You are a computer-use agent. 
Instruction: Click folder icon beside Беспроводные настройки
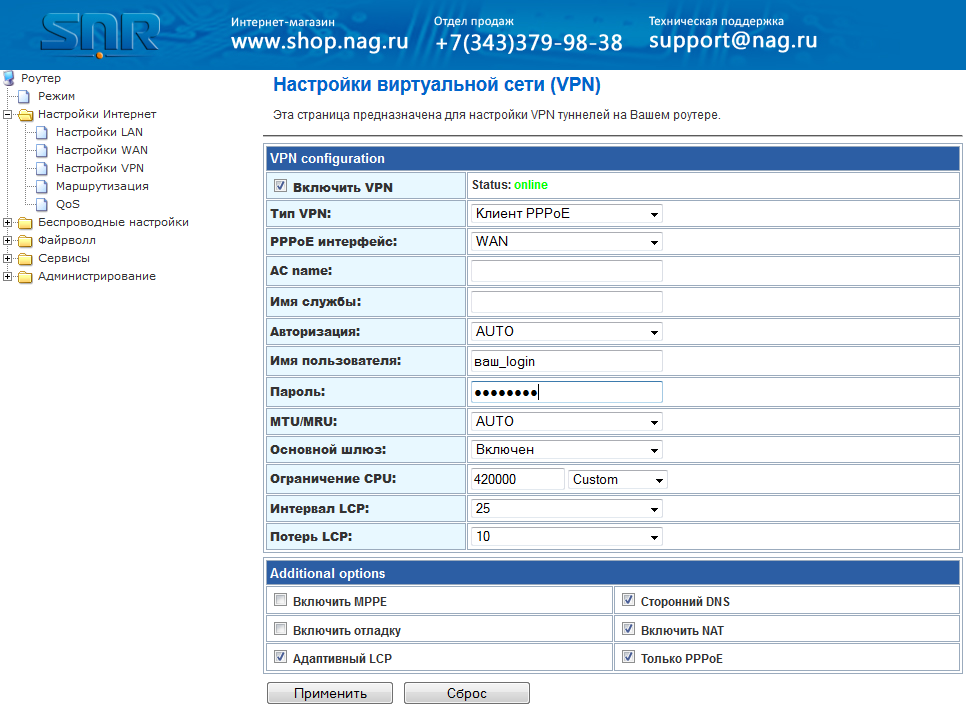tap(25, 222)
